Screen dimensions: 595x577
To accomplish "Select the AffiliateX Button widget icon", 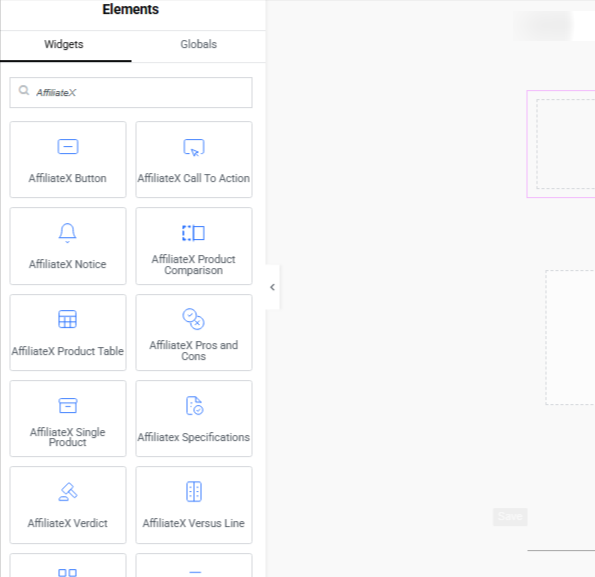I will click(x=68, y=147).
